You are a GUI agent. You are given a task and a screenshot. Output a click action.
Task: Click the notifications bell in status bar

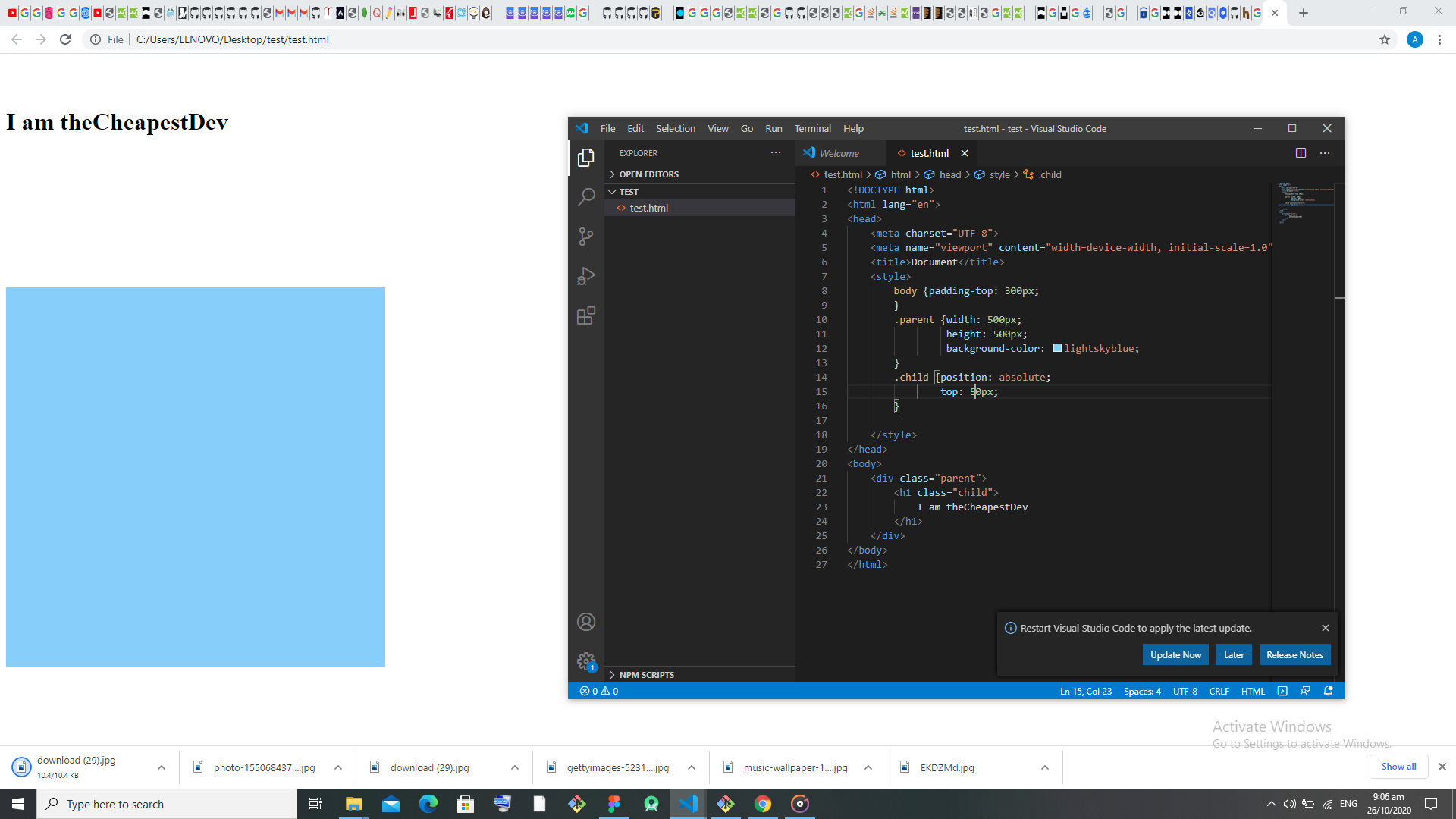pos(1328,691)
